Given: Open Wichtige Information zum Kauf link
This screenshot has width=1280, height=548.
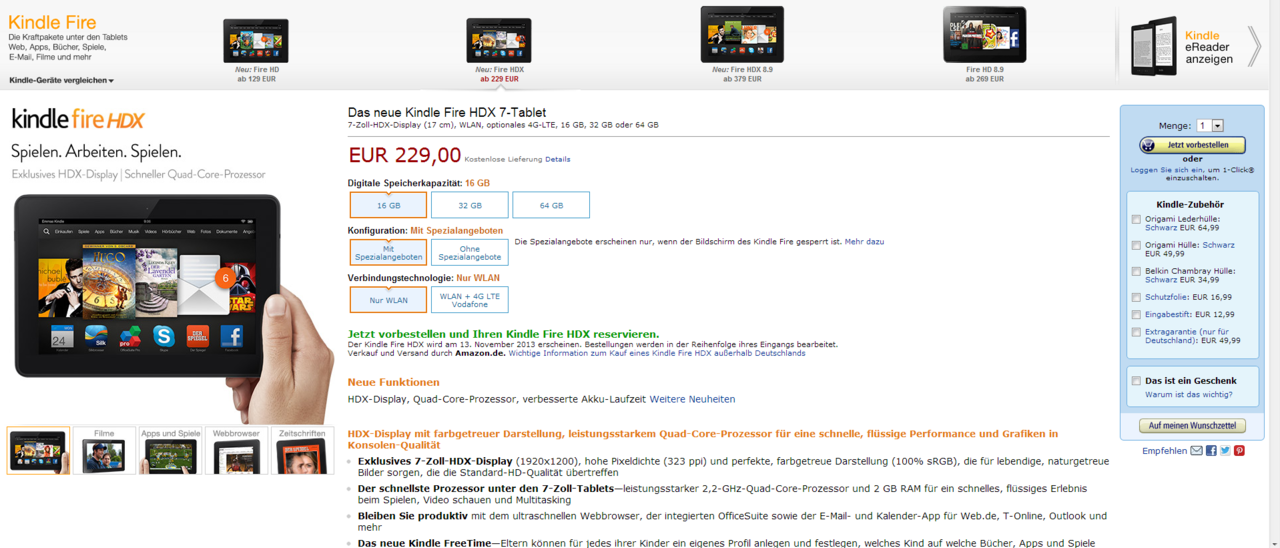Looking at the screenshot, I should pos(657,353).
